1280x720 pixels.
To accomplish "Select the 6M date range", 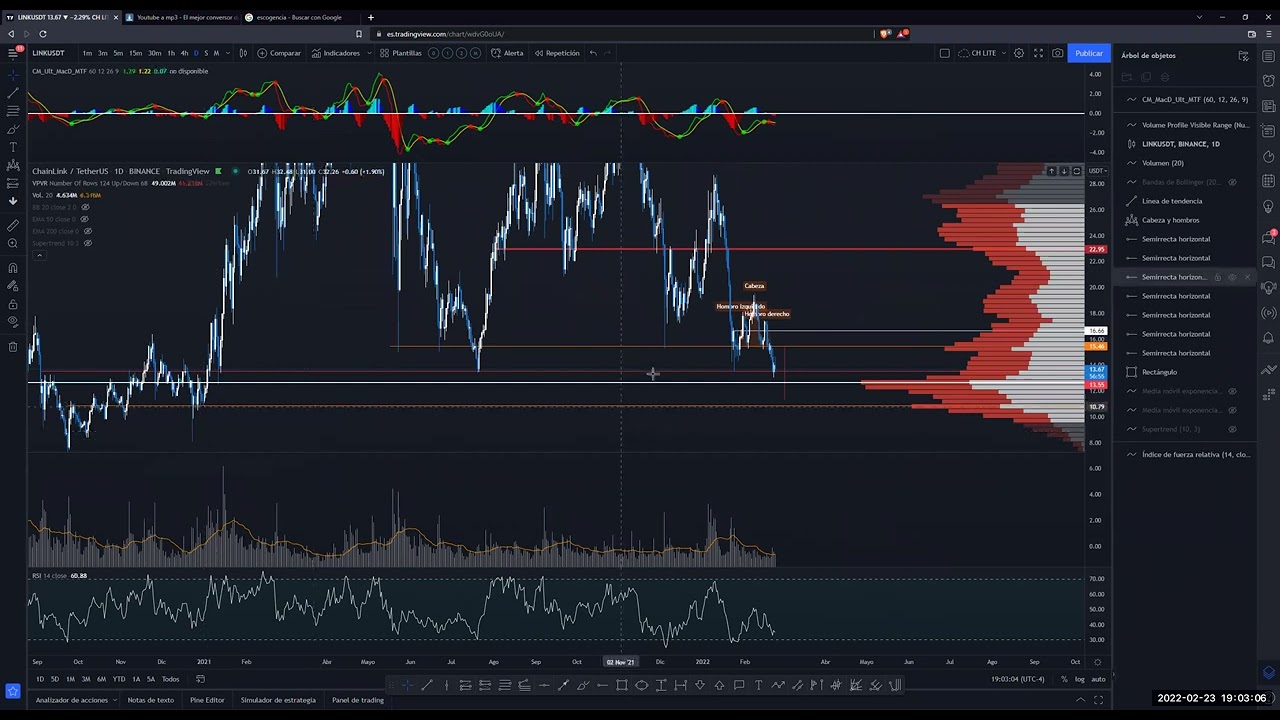I will pyautogui.click(x=101, y=679).
